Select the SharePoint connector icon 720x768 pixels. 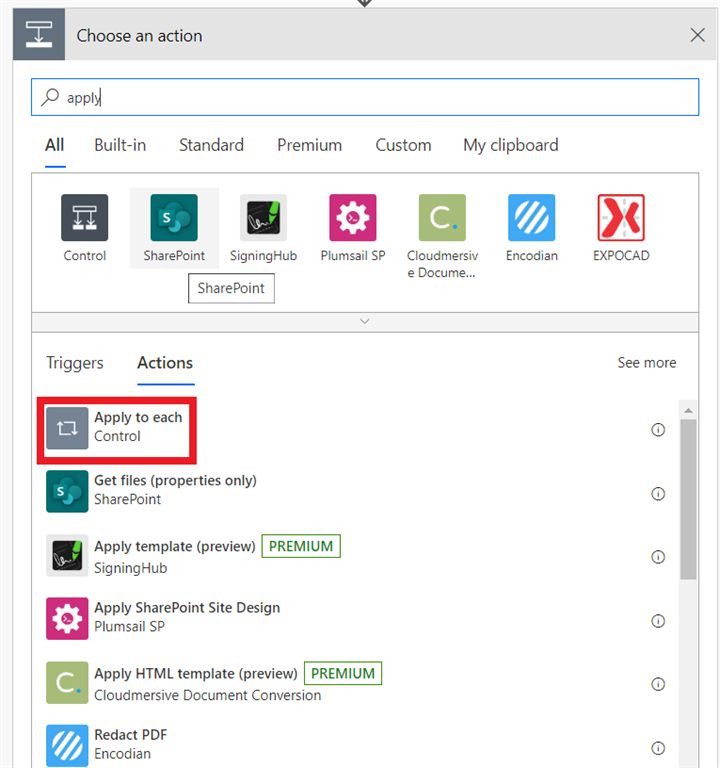174,217
